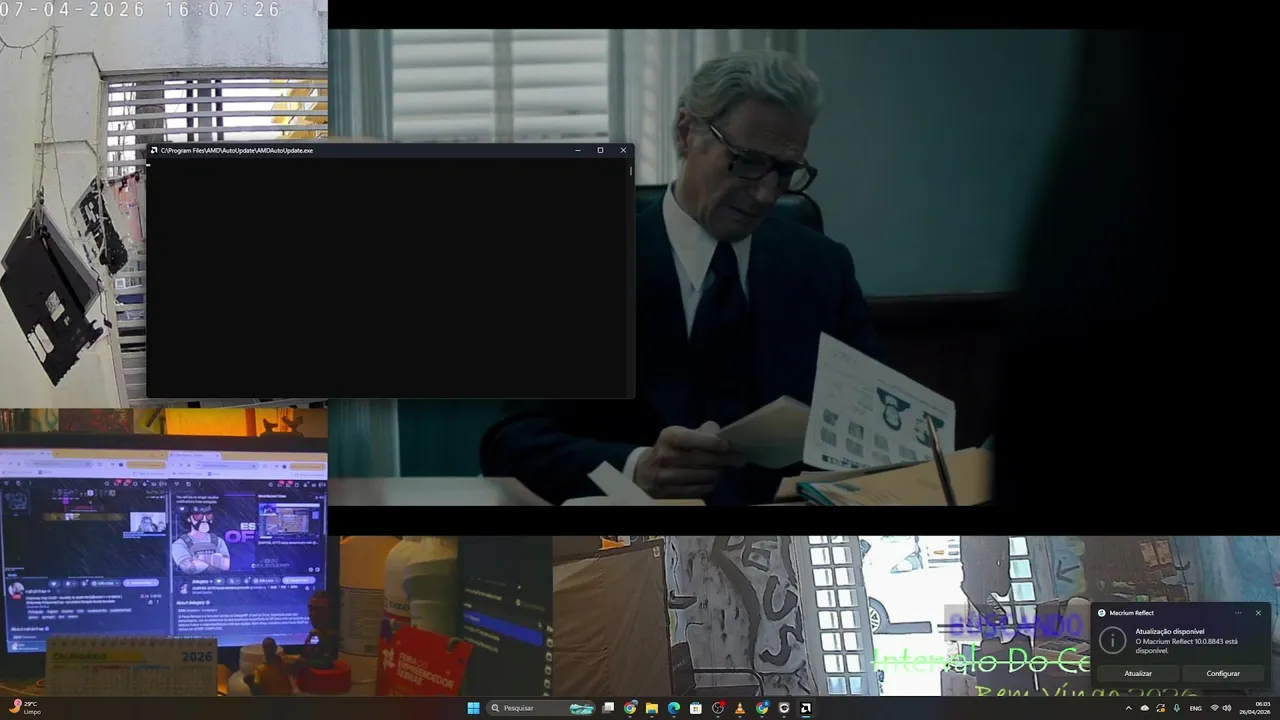Click the AMDAutoUpdate.exe console title bar
Screen dimensions: 1280x720
[390, 150]
